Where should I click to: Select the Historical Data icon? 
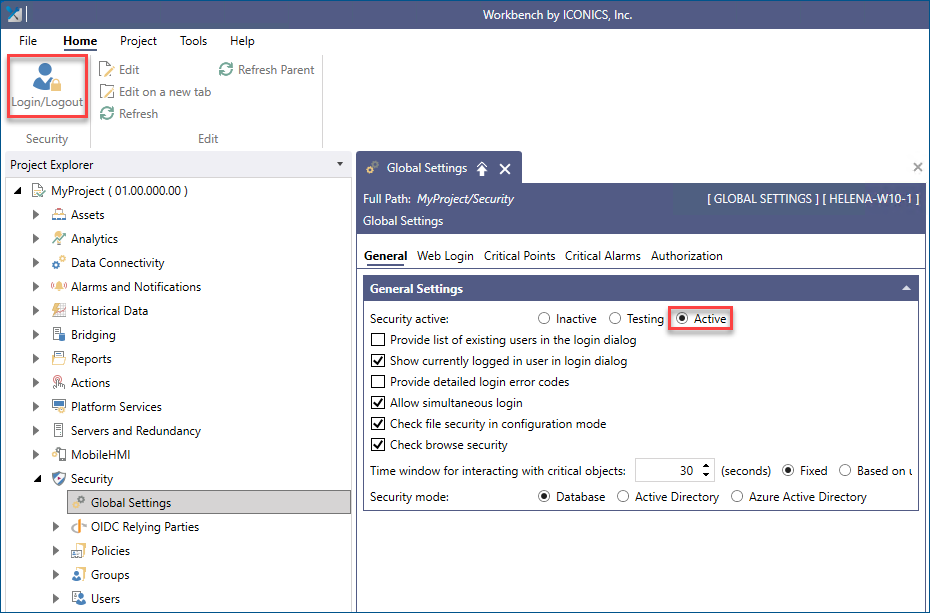coord(59,311)
